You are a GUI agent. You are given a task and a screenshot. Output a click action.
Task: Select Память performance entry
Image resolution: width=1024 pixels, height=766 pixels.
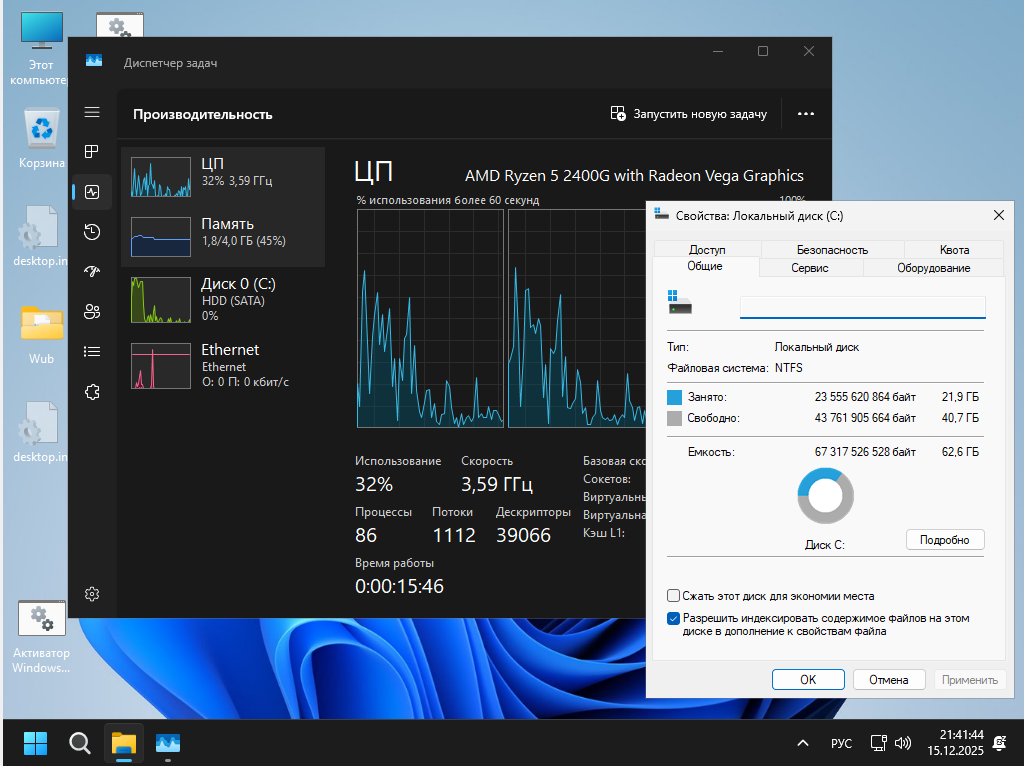[223, 237]
